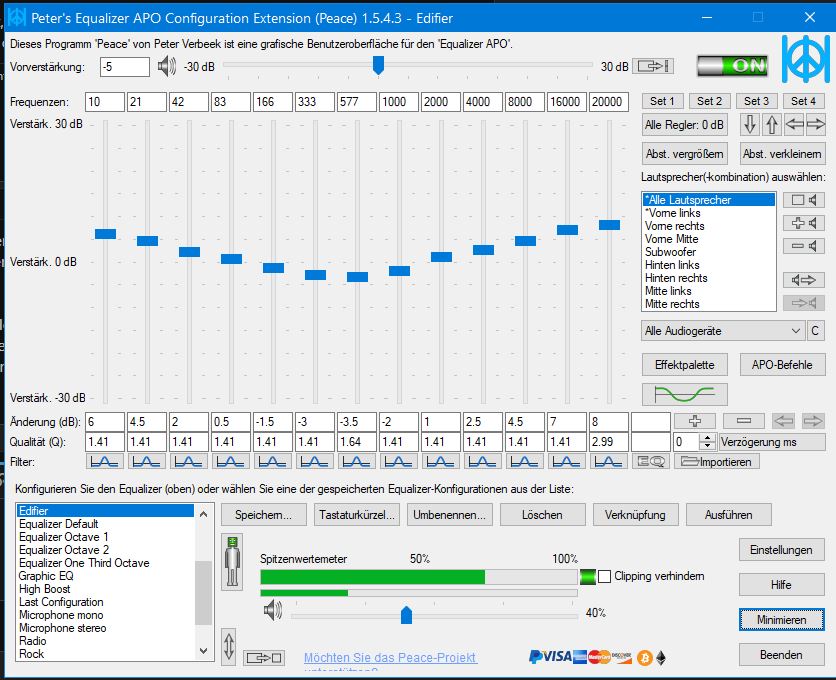
Task: Click the Minimieren button
Action: [782, 620]
